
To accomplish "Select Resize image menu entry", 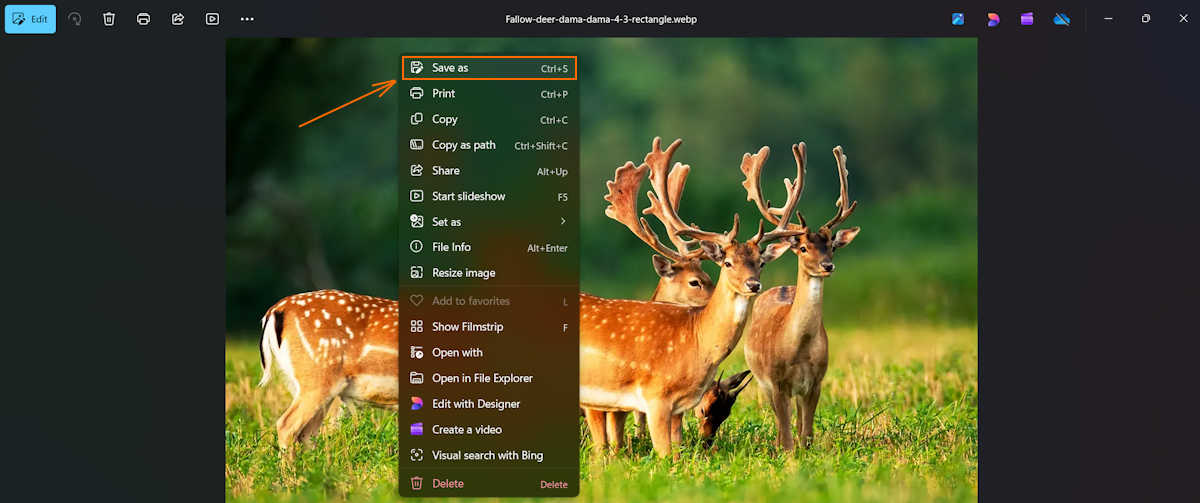I will [489, 273].
